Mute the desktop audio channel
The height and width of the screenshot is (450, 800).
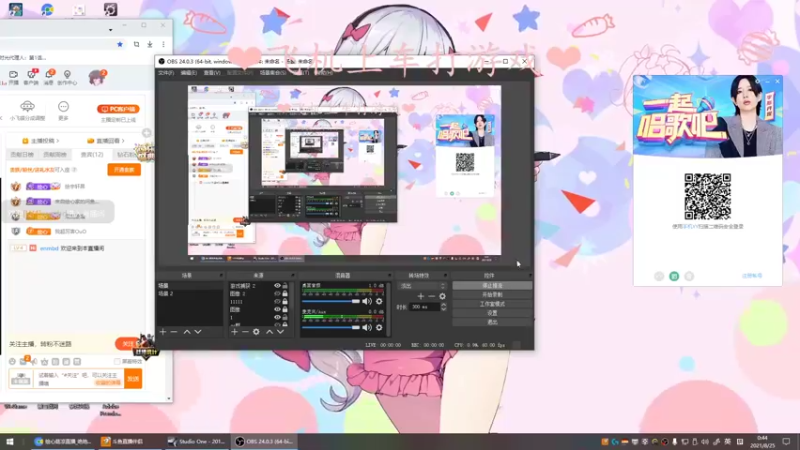367,302
